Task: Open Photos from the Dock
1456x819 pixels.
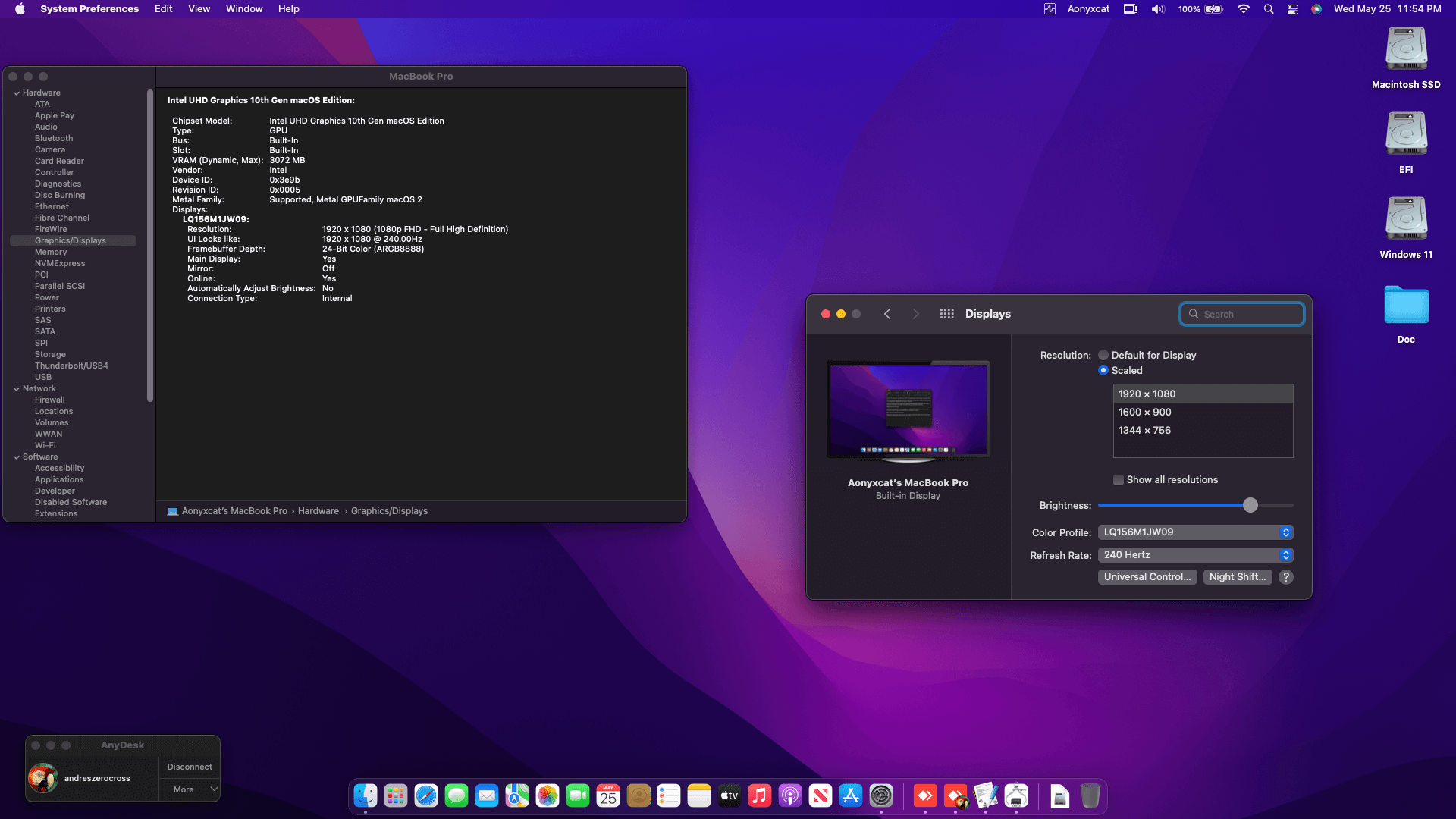Action: coord(548,795)
